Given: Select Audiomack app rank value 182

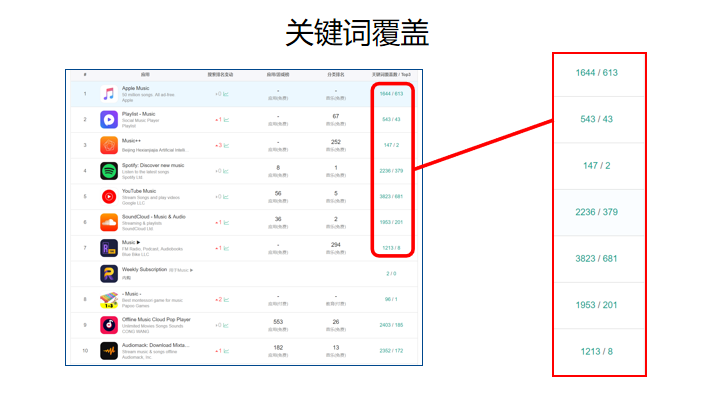Looking at the screenshot, I should (278, 347).
